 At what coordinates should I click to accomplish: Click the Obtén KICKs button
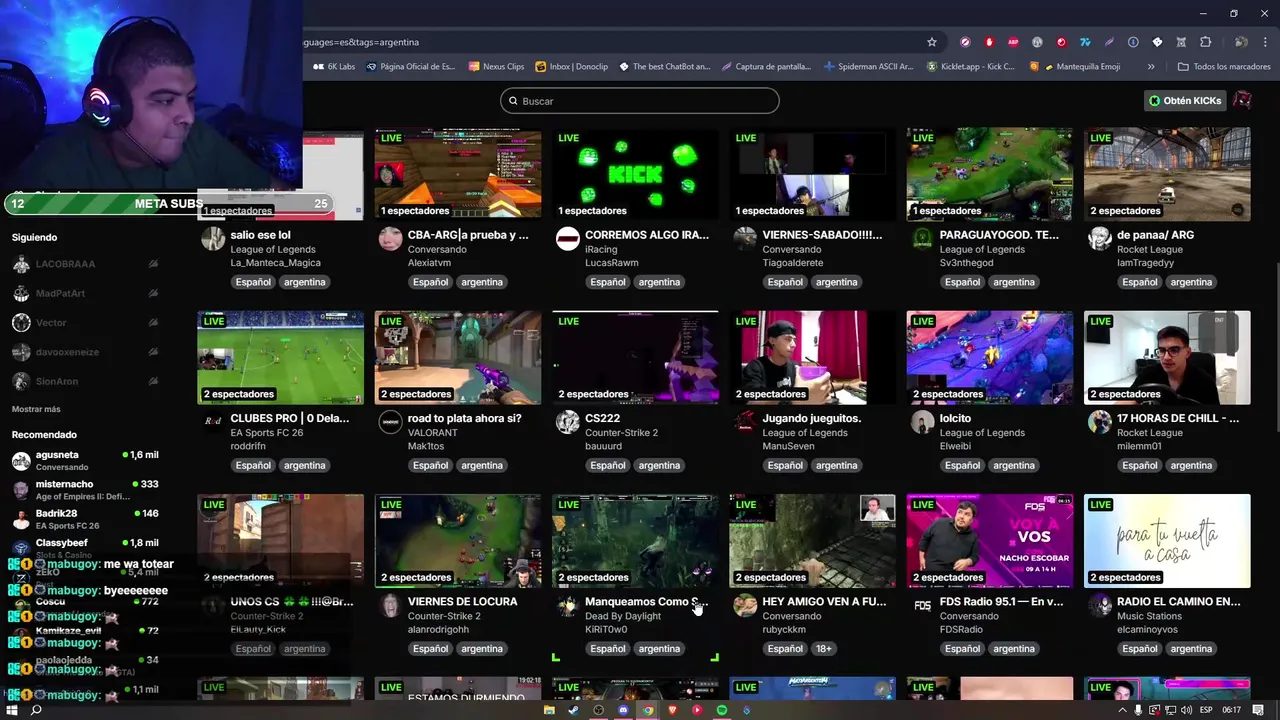coord(1184,100)
